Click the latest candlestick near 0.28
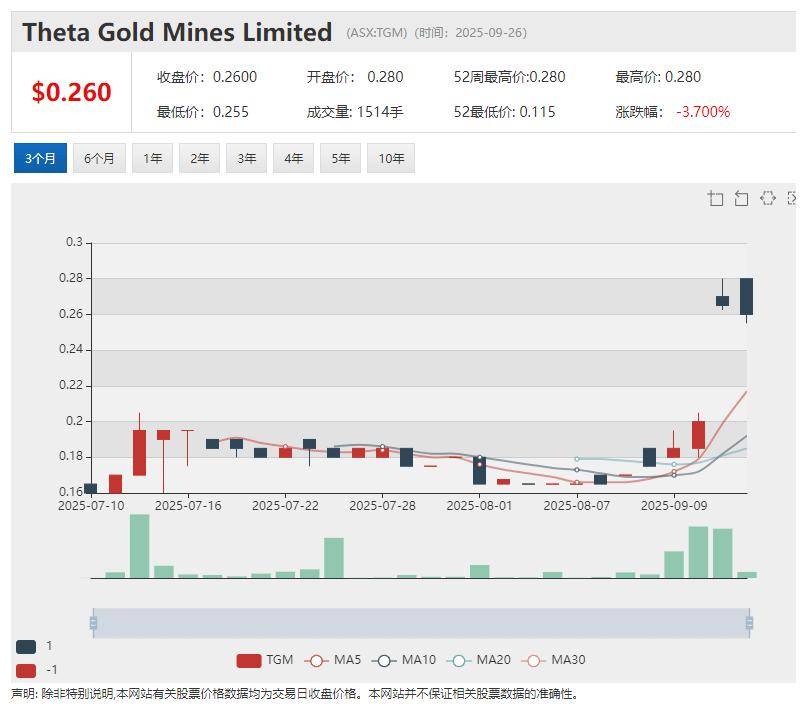This screenshot has width=809, height=712. [746, 296]
